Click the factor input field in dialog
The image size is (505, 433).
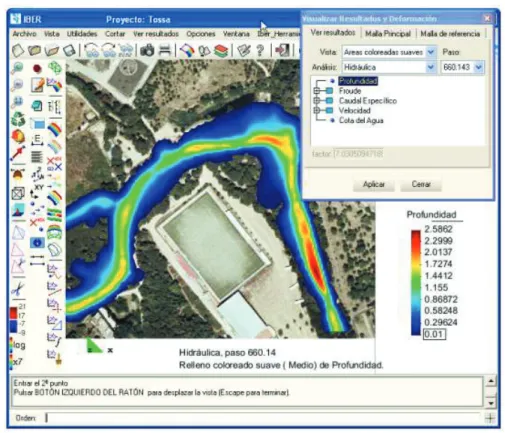[x=358, y=154]
